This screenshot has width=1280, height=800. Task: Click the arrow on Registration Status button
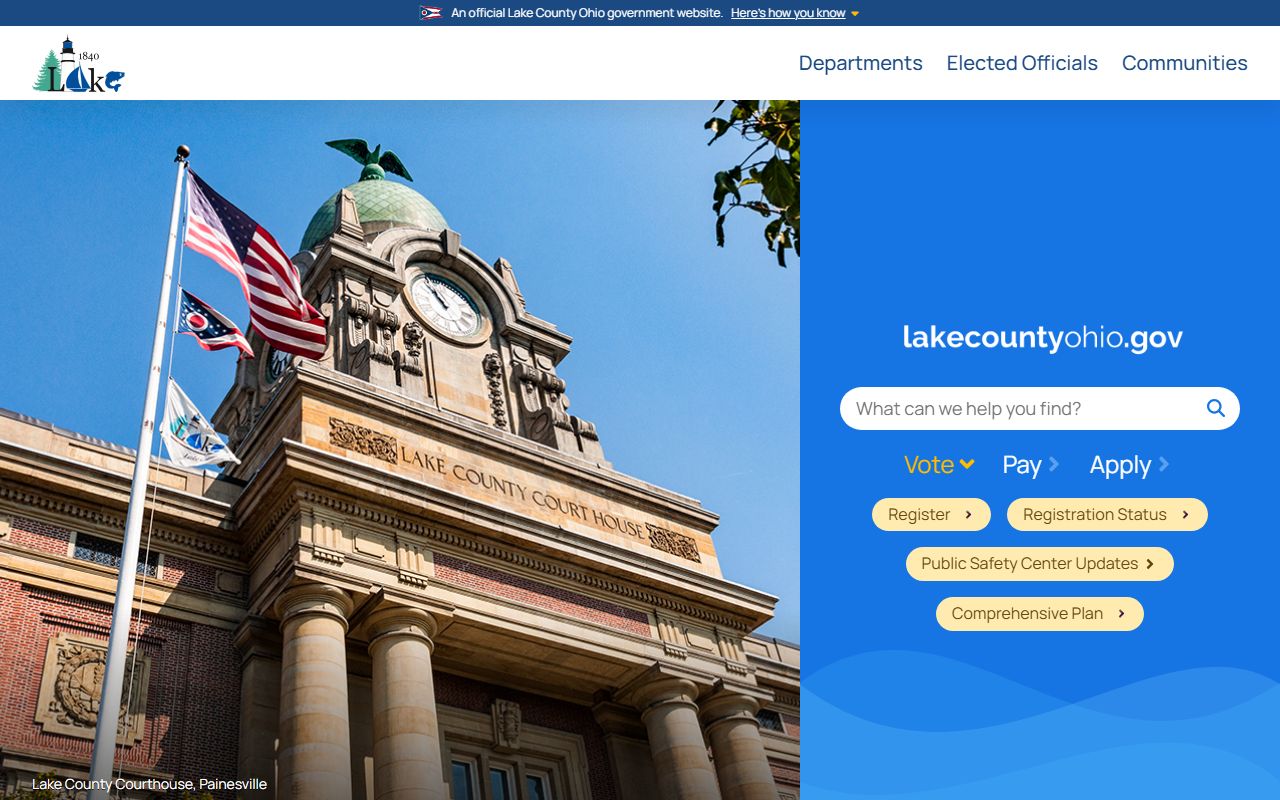(x=1185, y=515)
